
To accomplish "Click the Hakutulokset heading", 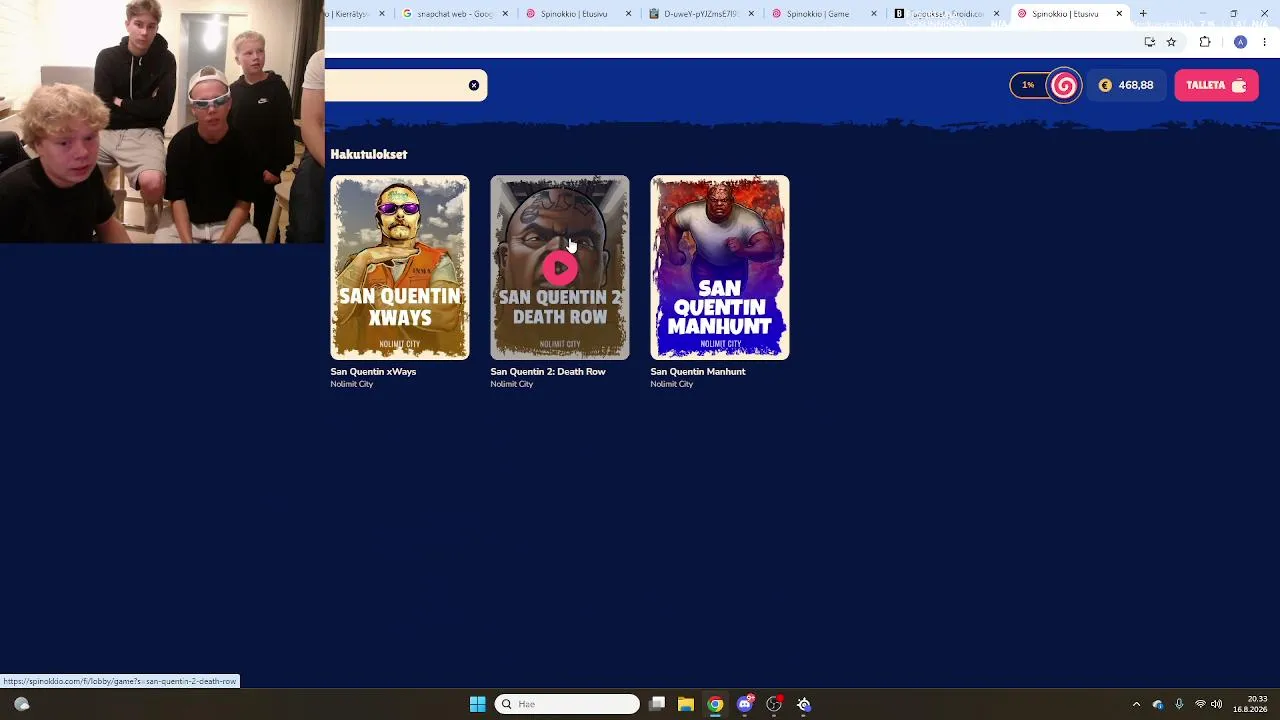I will (369, 154).
